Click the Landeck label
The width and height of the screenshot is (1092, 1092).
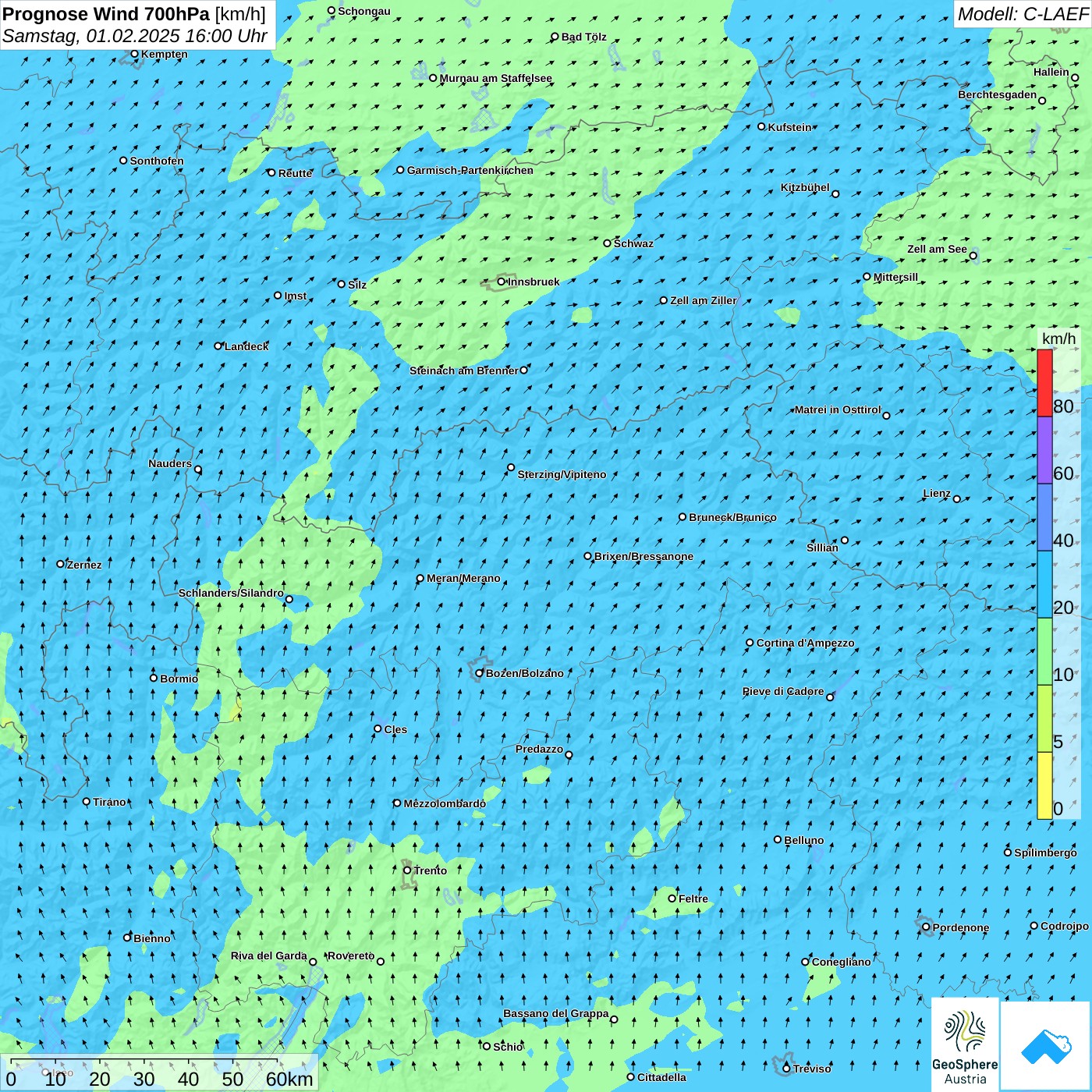point(246,346)
